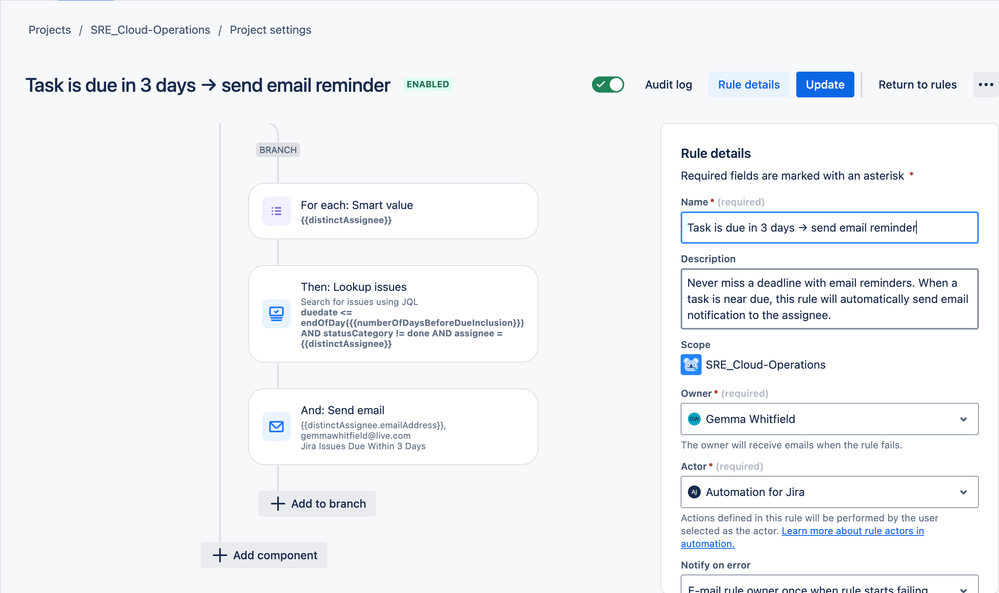Screen dimensions: 999x593
Task: Open the Audit log
Action: (x=668, y=85)
